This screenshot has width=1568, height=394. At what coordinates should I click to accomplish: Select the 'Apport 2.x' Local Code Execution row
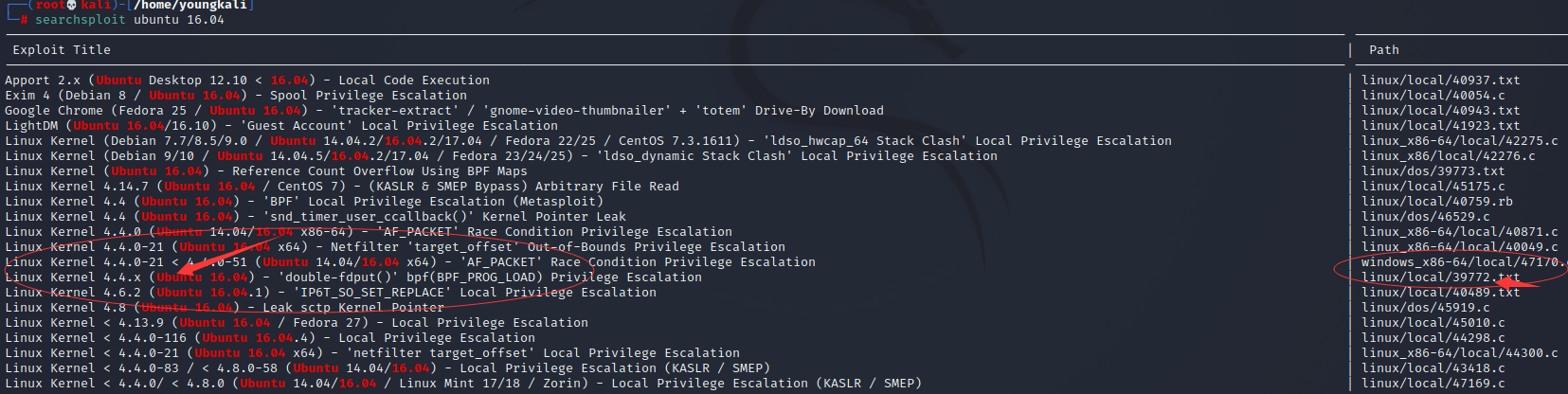point(247,81)
